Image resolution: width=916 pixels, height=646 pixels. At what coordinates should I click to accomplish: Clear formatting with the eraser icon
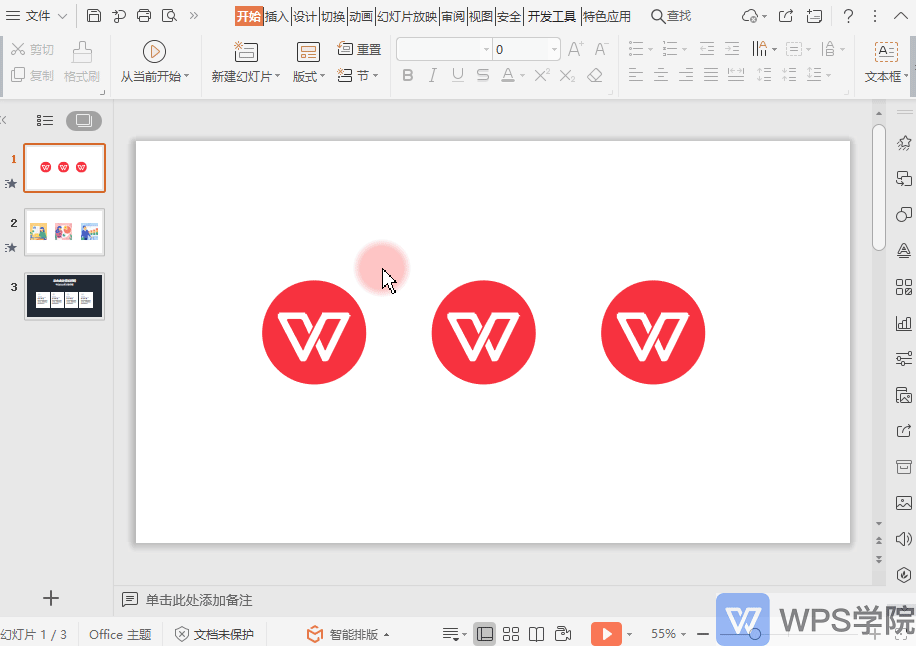point(595,75)
